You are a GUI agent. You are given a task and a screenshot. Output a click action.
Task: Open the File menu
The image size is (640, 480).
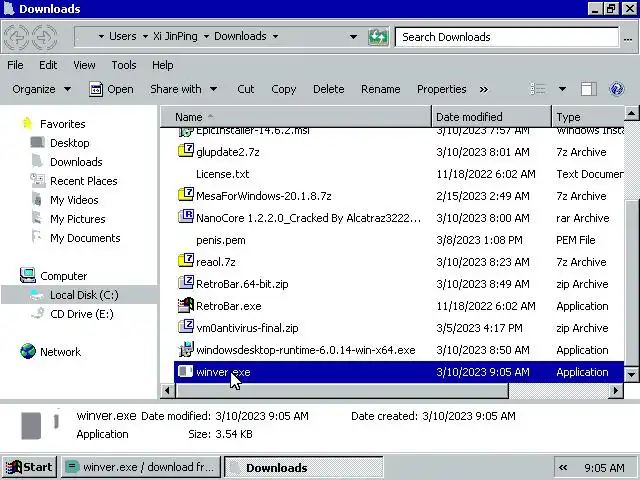point(15,65)
